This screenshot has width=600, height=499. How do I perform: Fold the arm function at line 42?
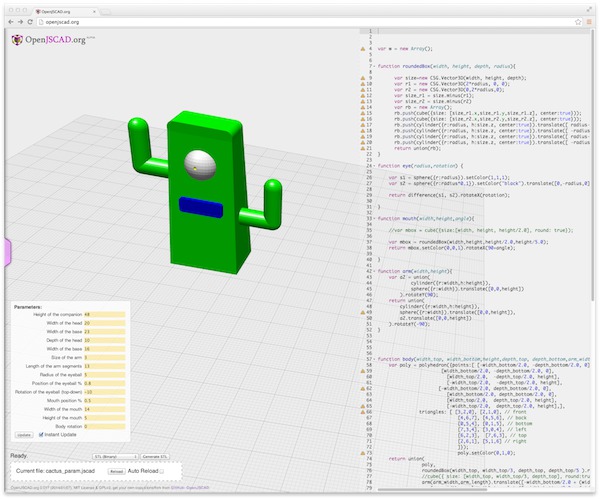[374, 271]
